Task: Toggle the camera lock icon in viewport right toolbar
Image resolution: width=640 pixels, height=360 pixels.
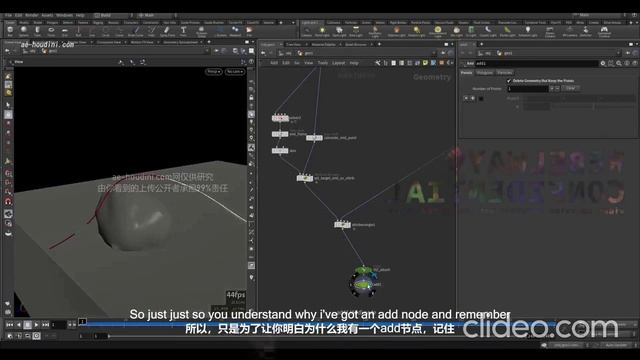Action: pos(251,97)
